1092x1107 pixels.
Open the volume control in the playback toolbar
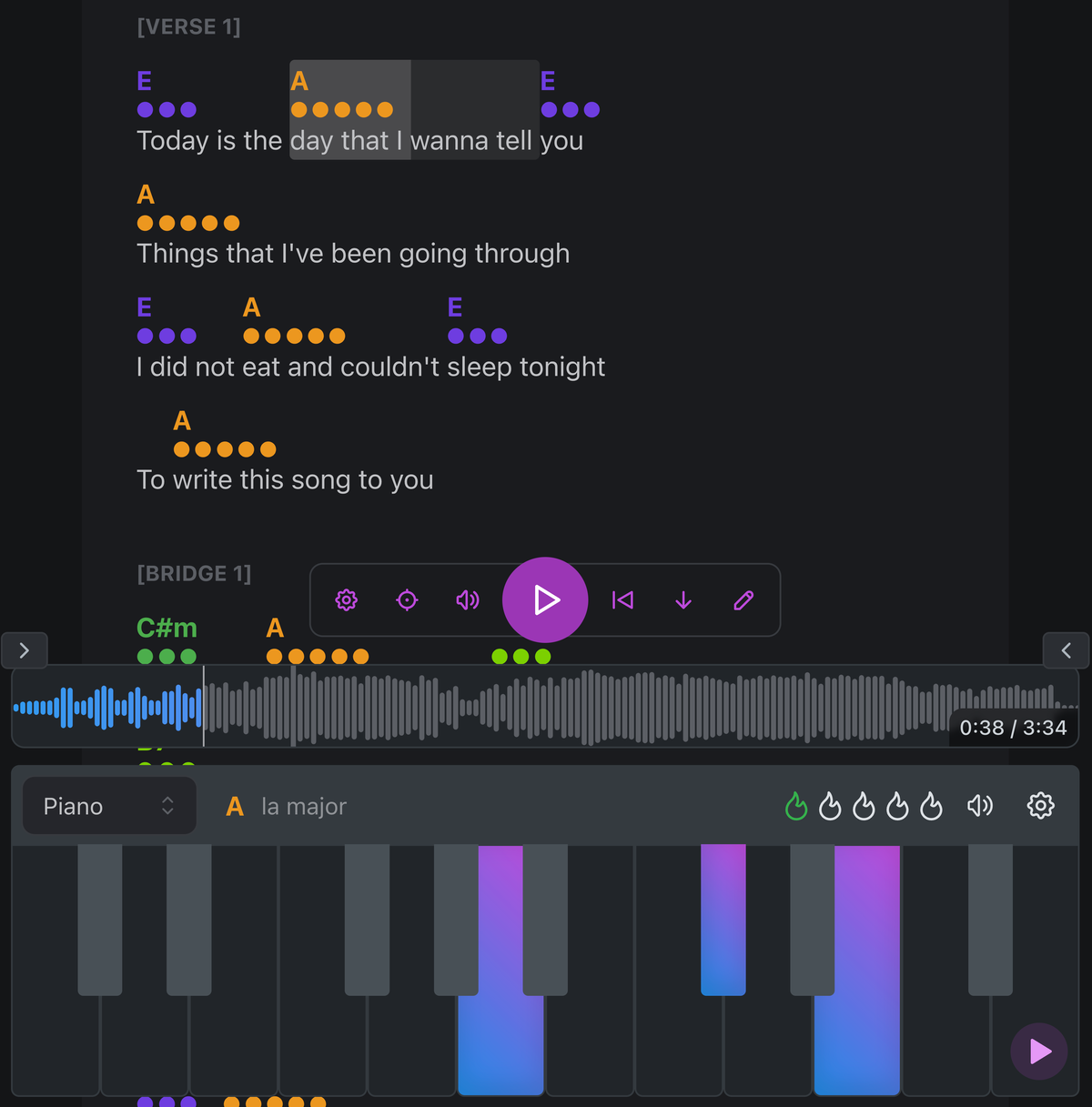467,600
